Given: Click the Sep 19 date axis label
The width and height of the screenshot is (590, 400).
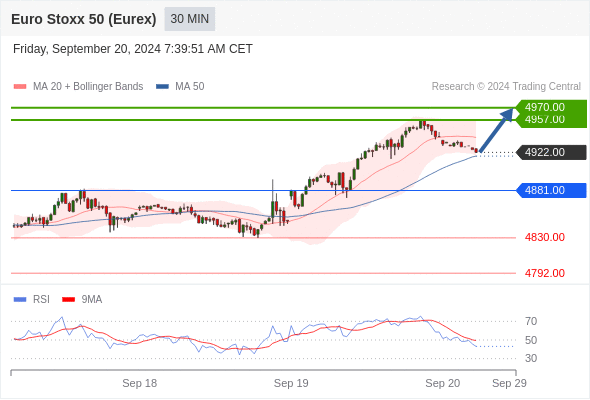Looking at the screenshot, I should (x=291, y=383).
